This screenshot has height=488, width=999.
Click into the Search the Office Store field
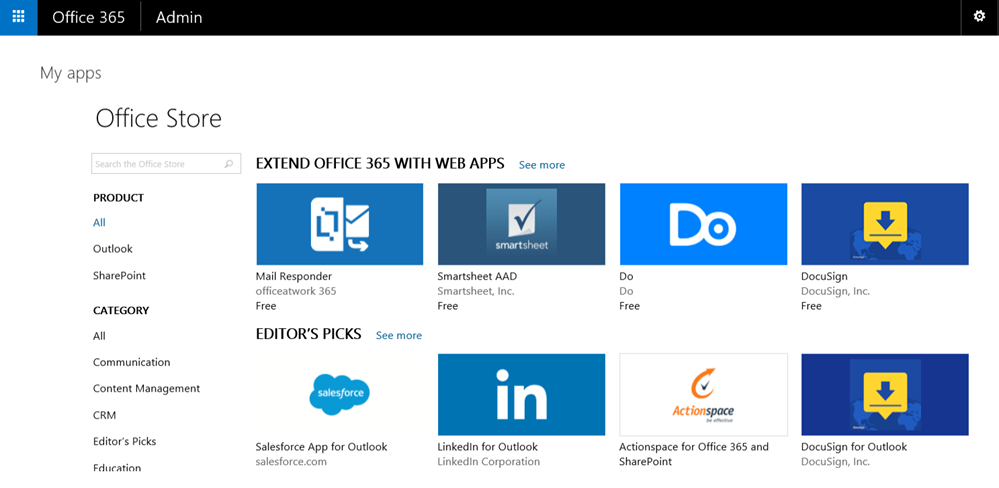tap(166, 164)
